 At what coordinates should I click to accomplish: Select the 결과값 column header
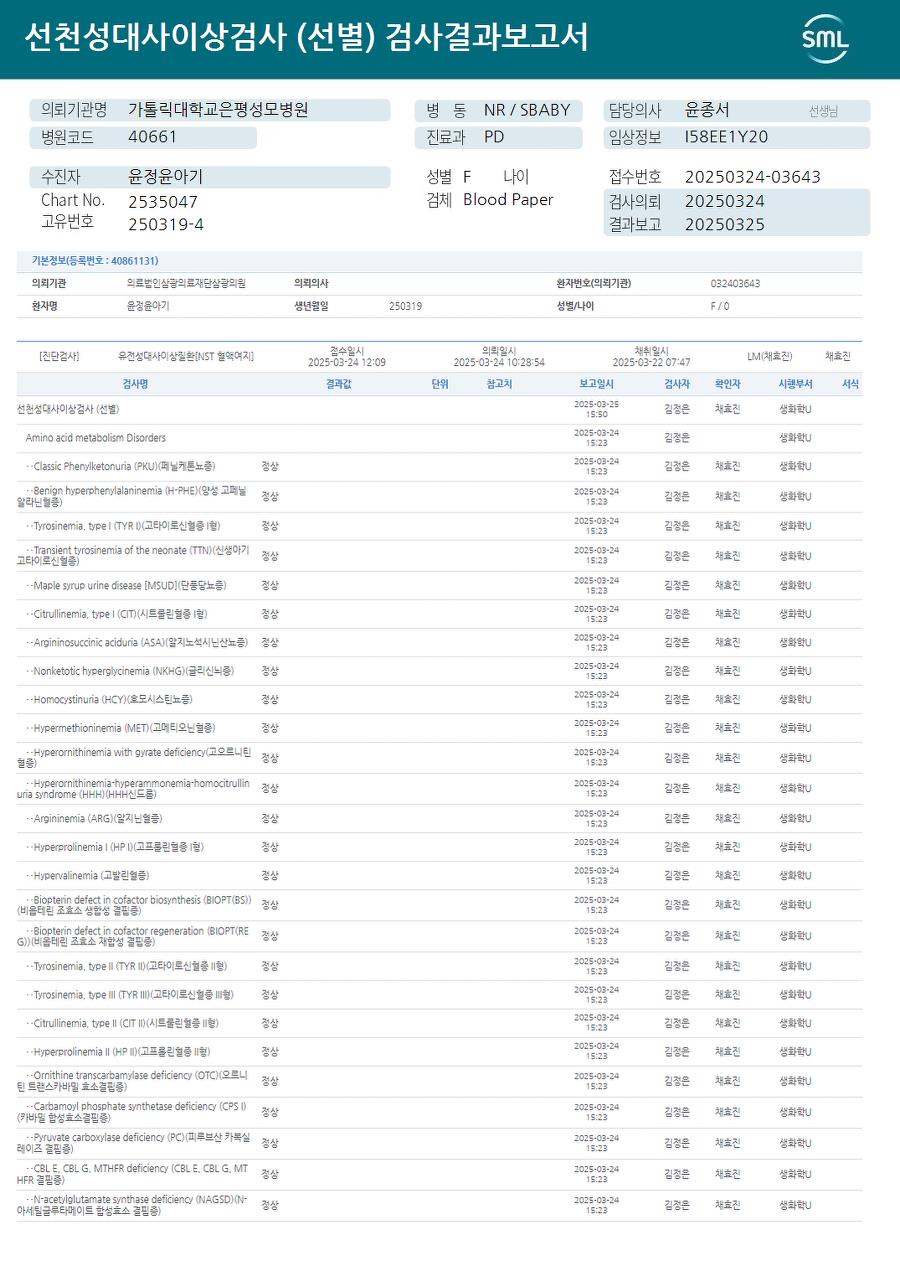[338, 384]
